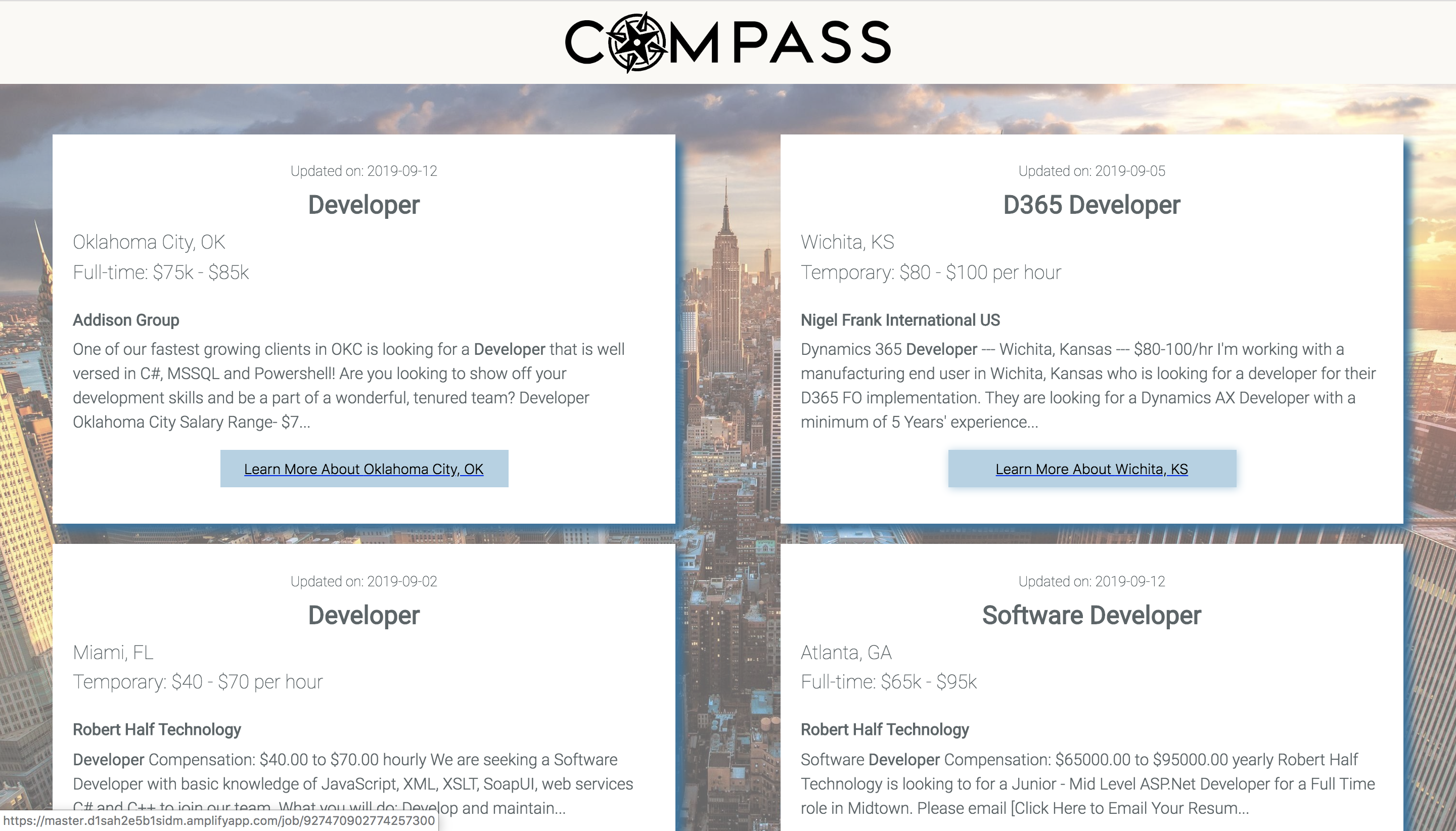
Task: Click Temporary: $40 - $70 per hour text
Action: 198,681
